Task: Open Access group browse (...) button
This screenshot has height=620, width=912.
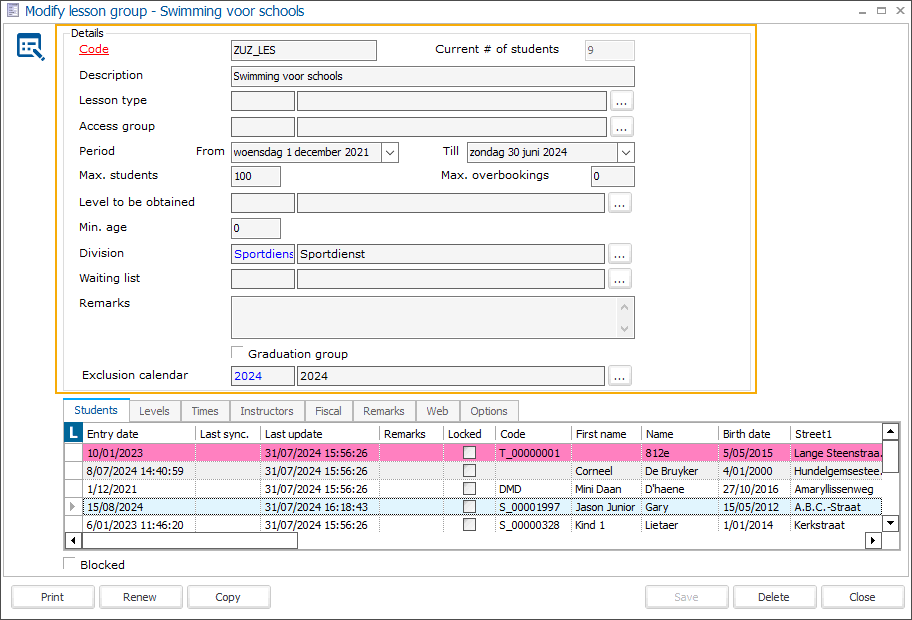Action: point(622,127)
